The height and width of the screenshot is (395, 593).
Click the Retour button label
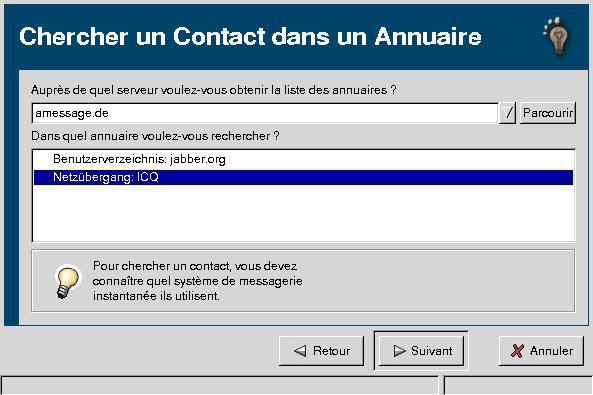pos(331,351)
